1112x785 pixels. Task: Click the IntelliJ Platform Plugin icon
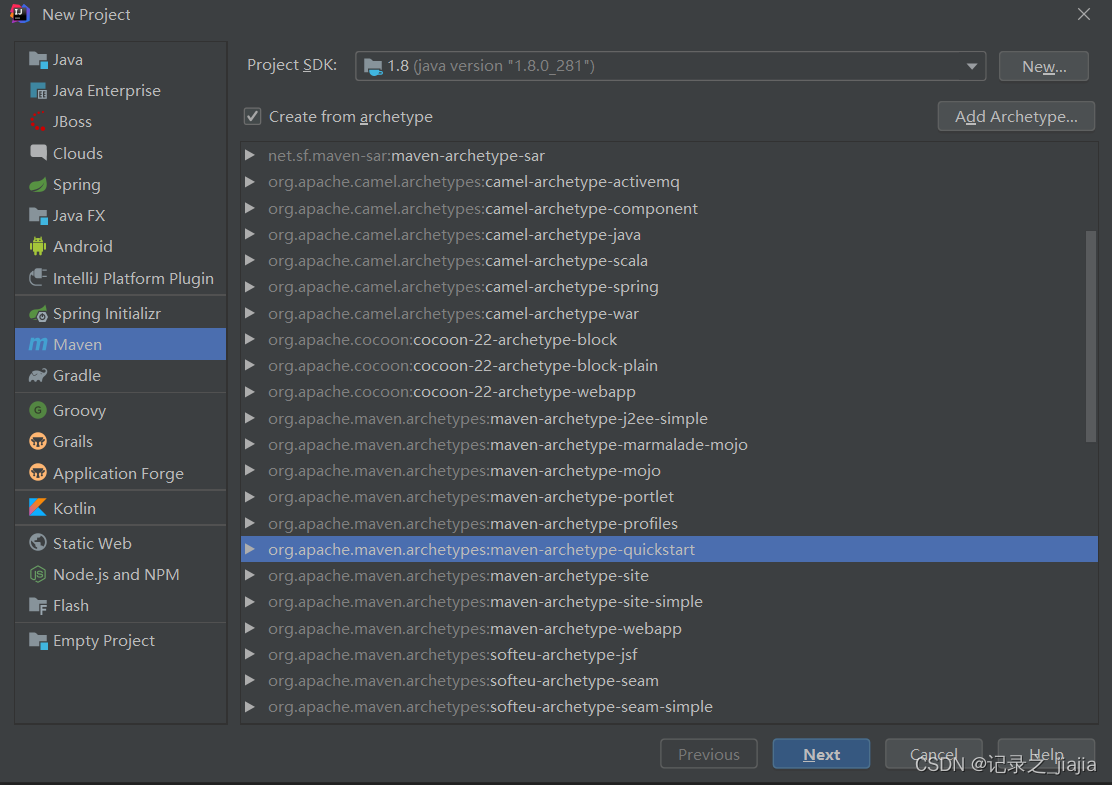pos(38,277)
